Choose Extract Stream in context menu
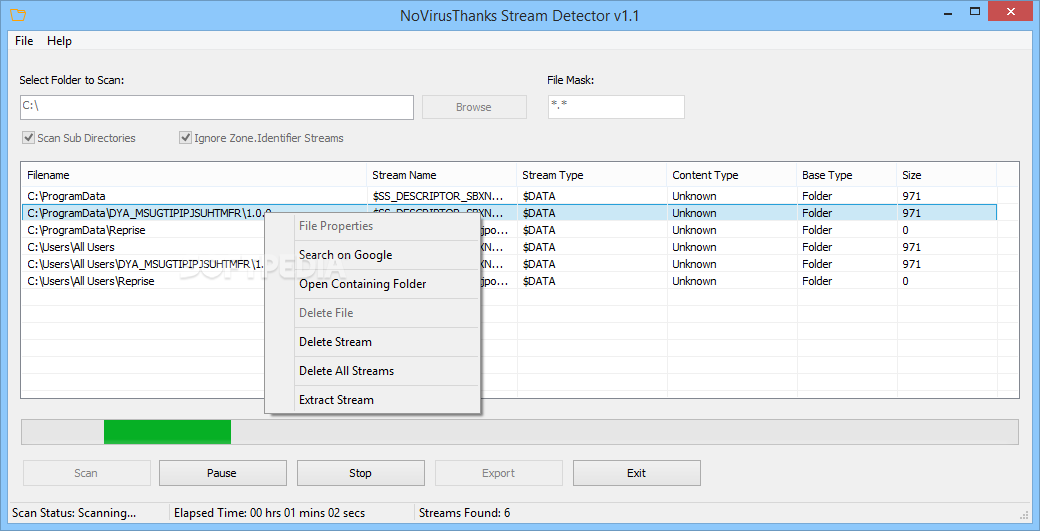Viewport: 1040px width, 531px height. click(372, 400)
